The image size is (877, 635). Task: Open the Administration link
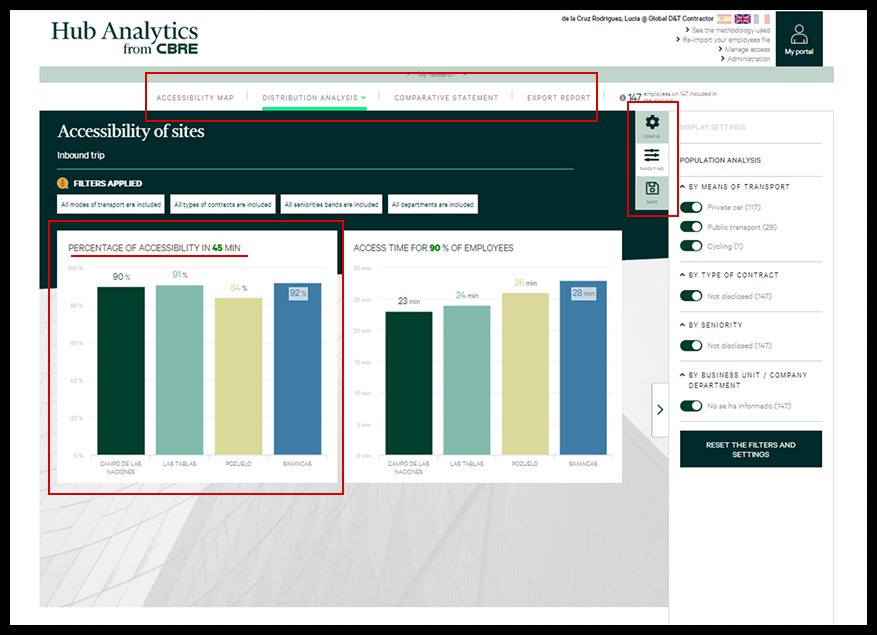pos(748,59)
